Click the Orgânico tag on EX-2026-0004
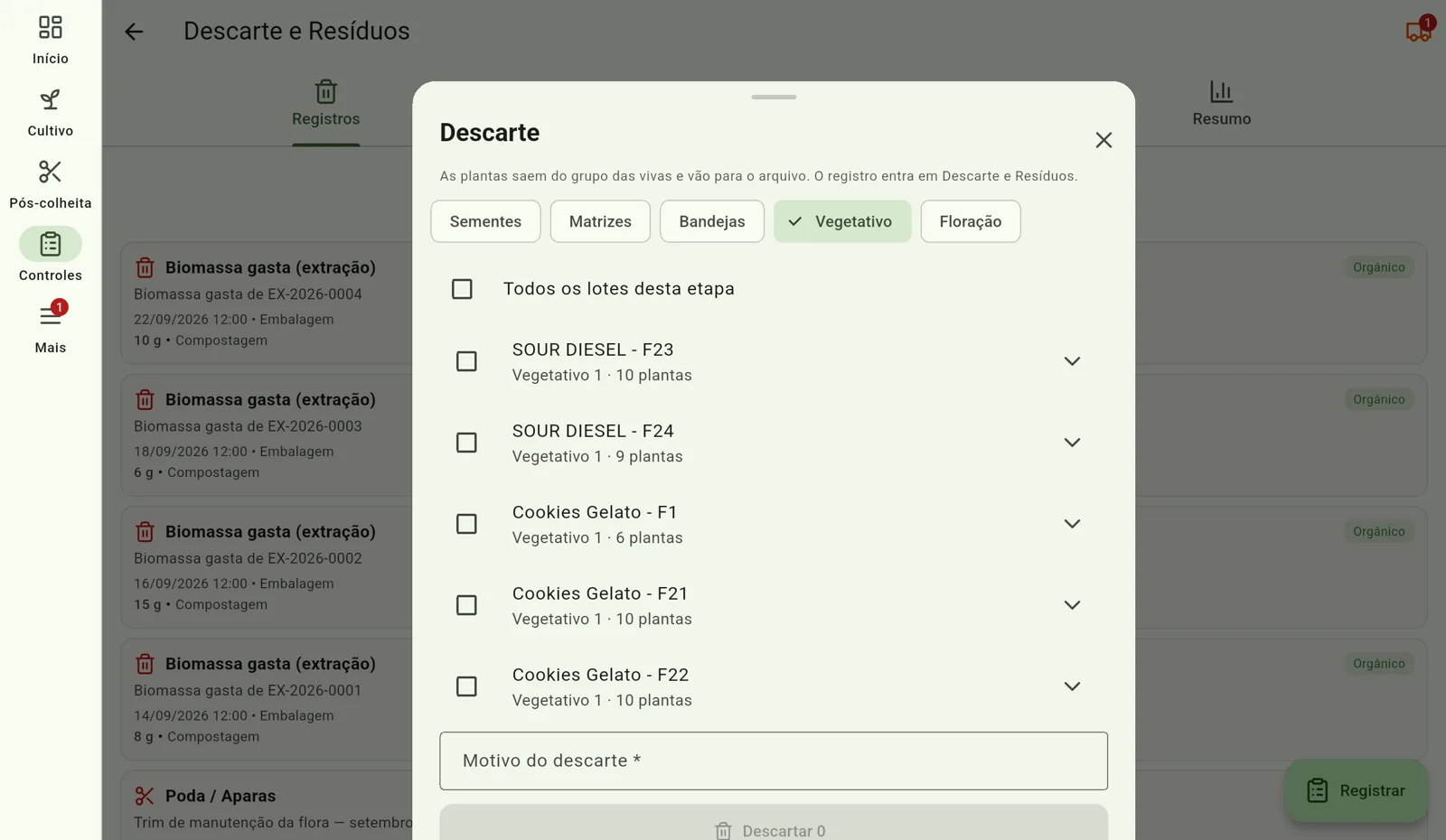Image resolution: width=1446 pixels, height=840 pixels. [1379, 267]
